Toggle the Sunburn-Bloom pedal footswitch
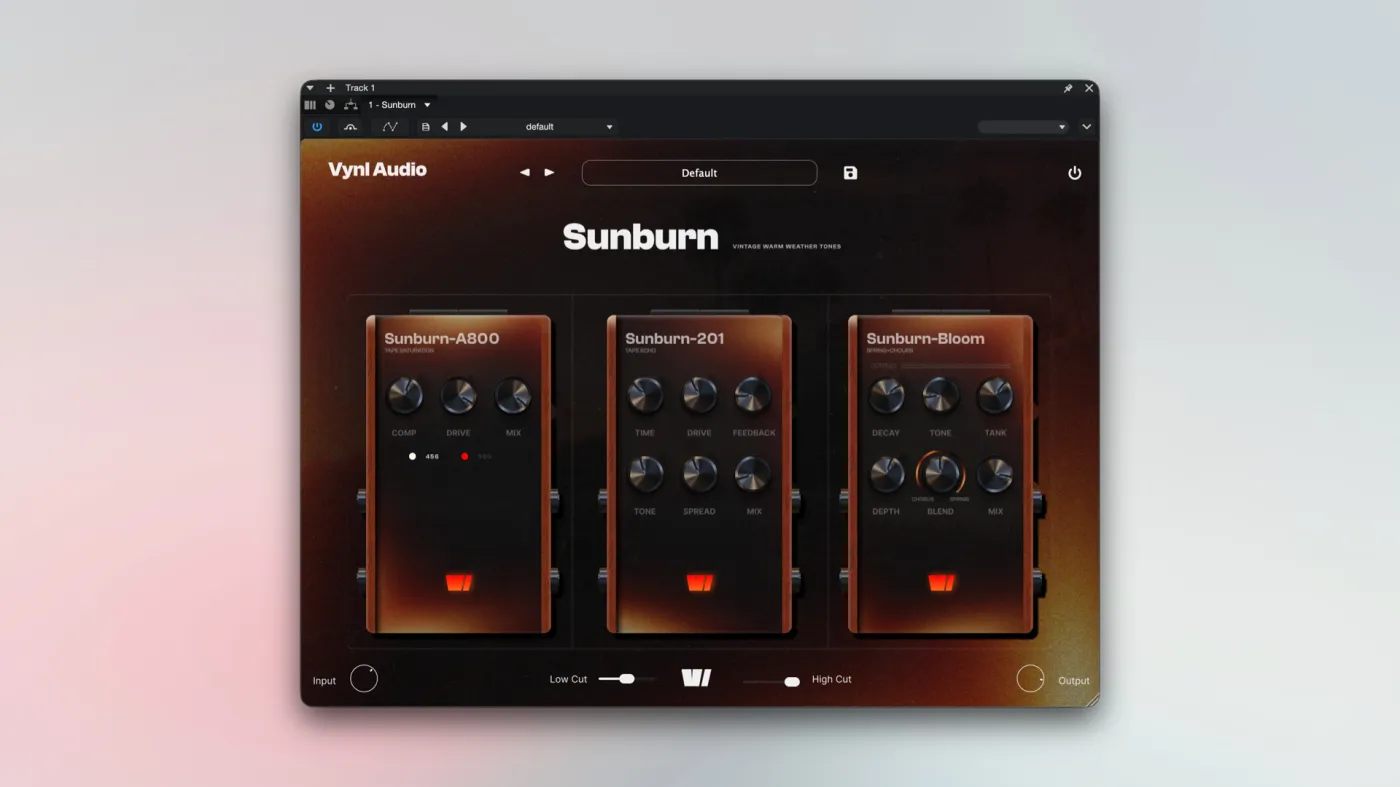The image size is (1400, 787). (x=941, y=583)
